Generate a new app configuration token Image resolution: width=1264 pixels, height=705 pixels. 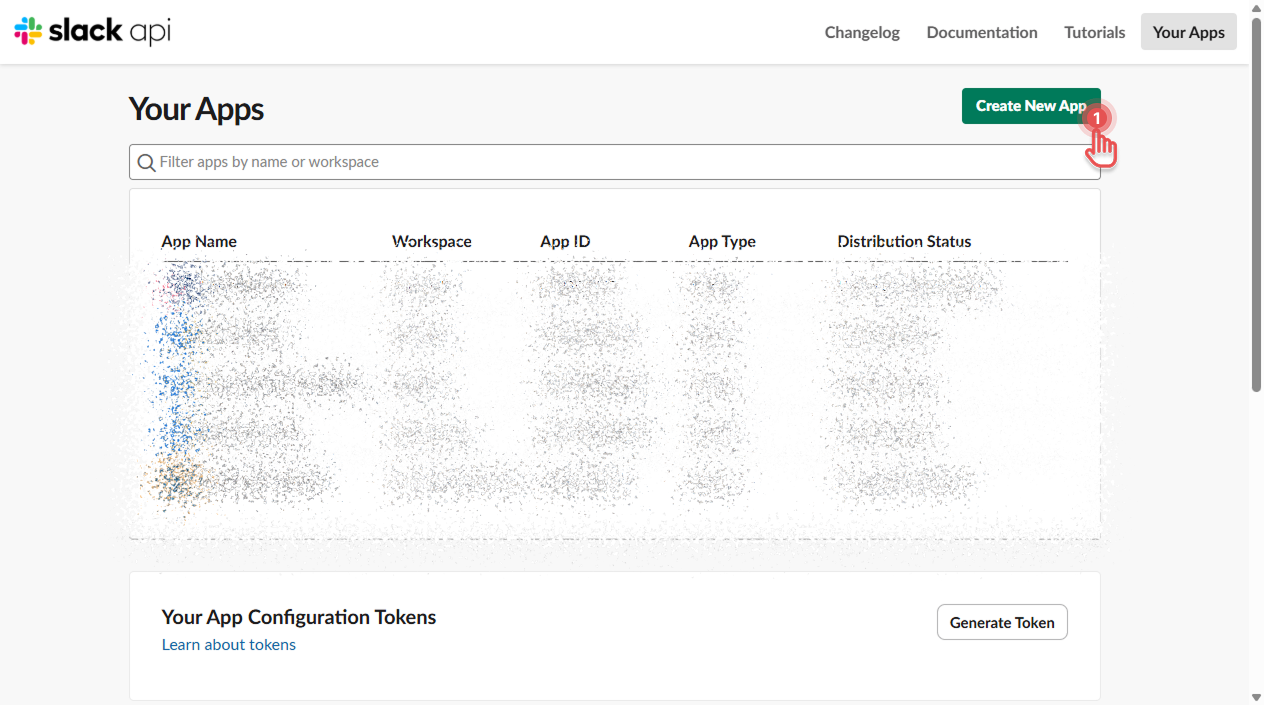point(1002,622)
